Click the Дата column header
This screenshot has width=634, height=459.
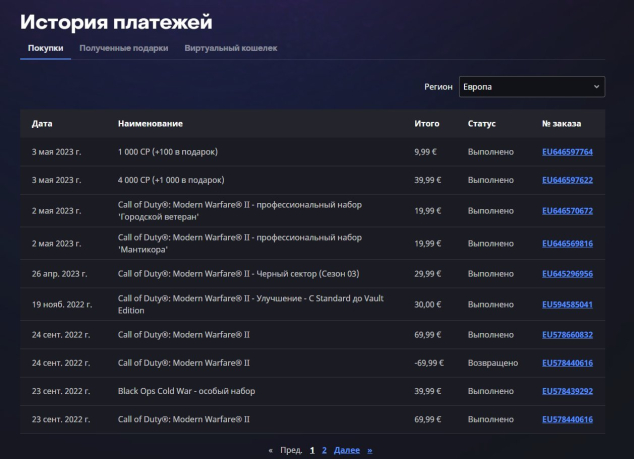click(42, 124)
